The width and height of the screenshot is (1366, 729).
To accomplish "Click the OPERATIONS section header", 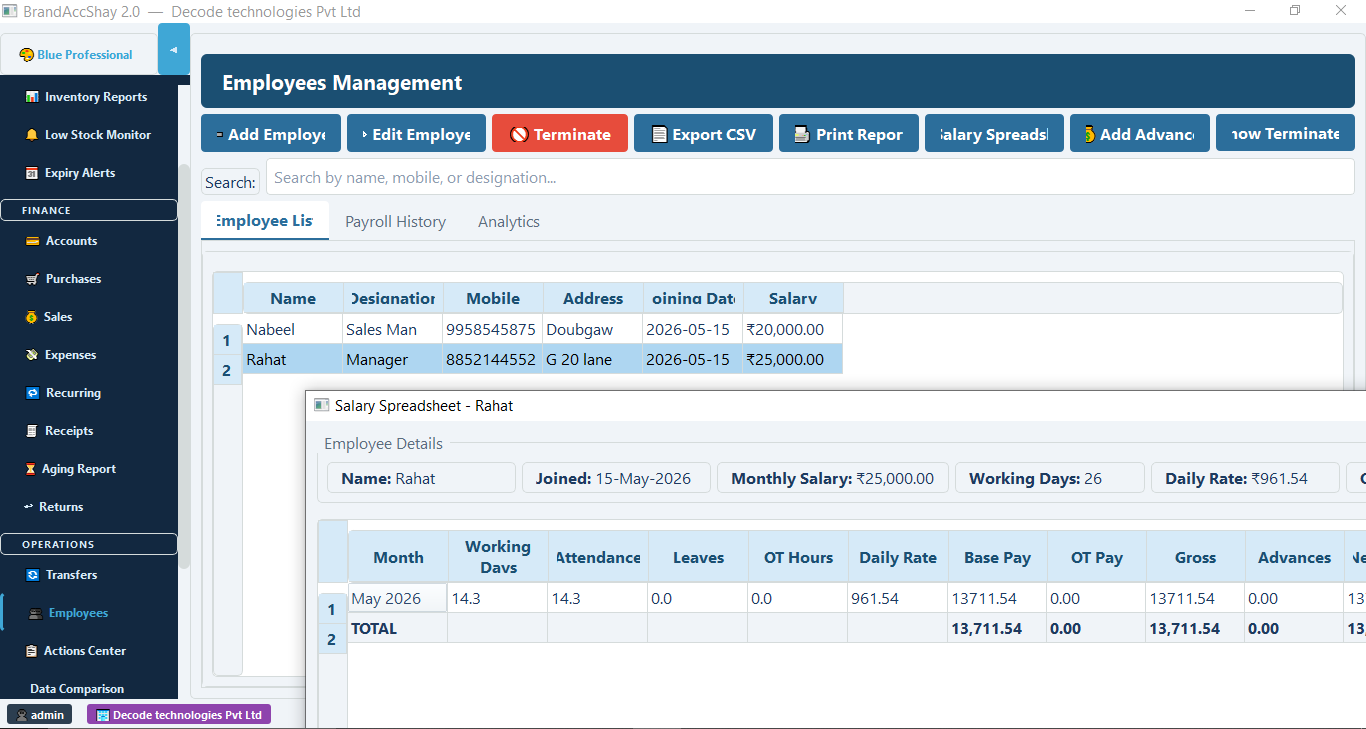I will [89, 544].
